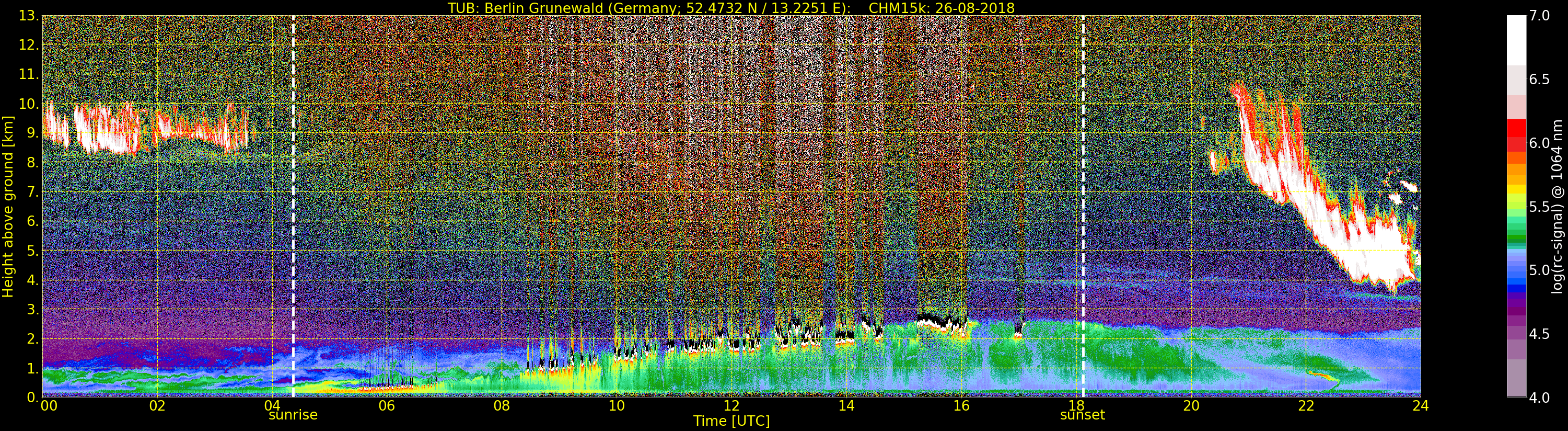The image size is (1568, 431).
Task: Click the '0.' height axis tick label
Action: 33,398
